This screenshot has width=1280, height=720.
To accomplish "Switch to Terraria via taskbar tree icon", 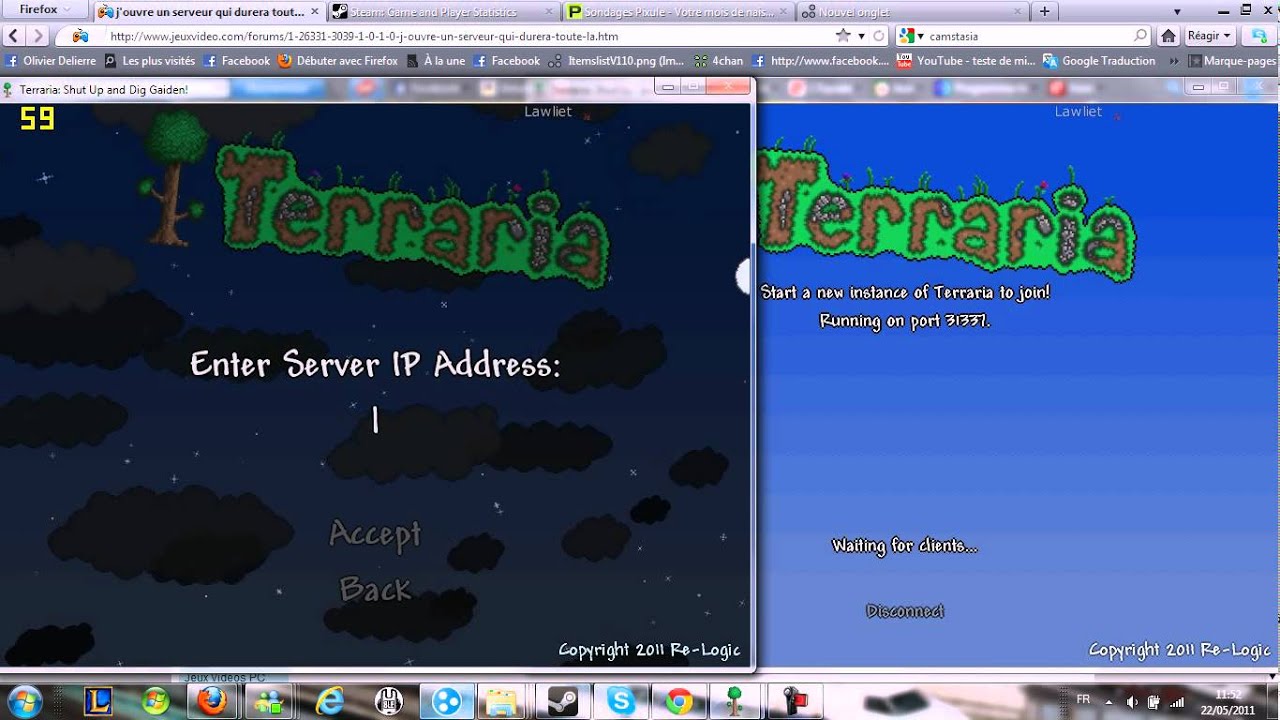I will (x=736, y=701).
